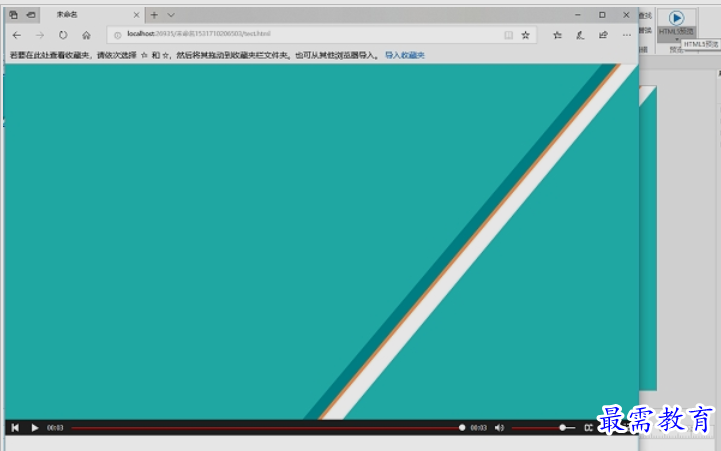Viewport: 721px width, 451px height.
Task: Open the browser settings and more menu
Action: point(627,35)
